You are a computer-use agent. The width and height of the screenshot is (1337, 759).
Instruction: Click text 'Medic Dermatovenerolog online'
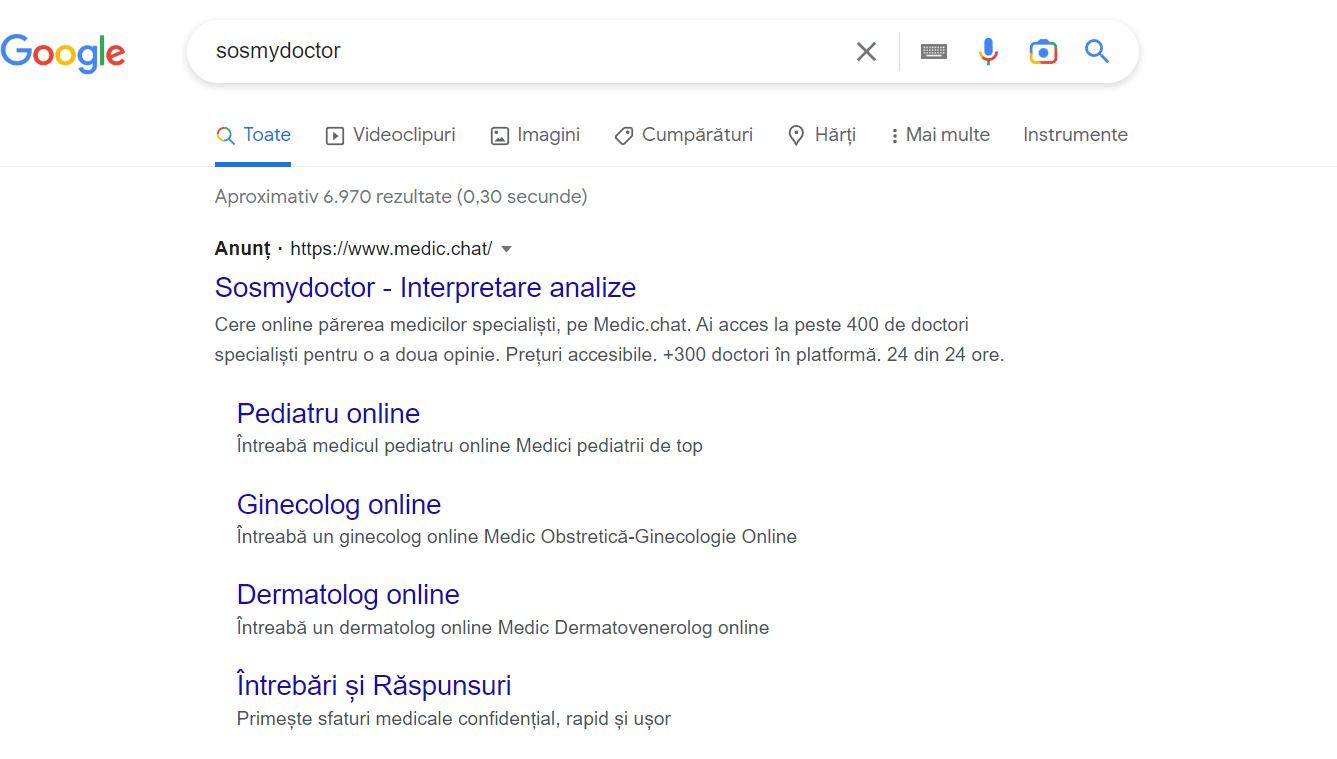pyautogui.click(x=633, y=628)
